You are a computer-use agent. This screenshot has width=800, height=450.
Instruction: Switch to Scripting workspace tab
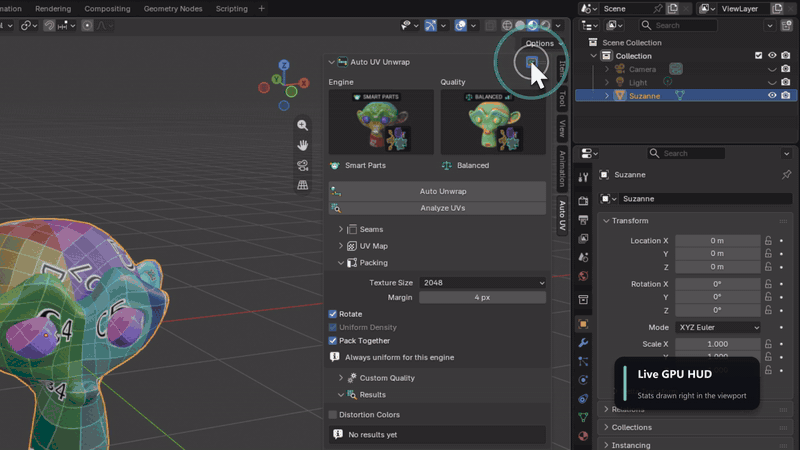coord(232,9)
